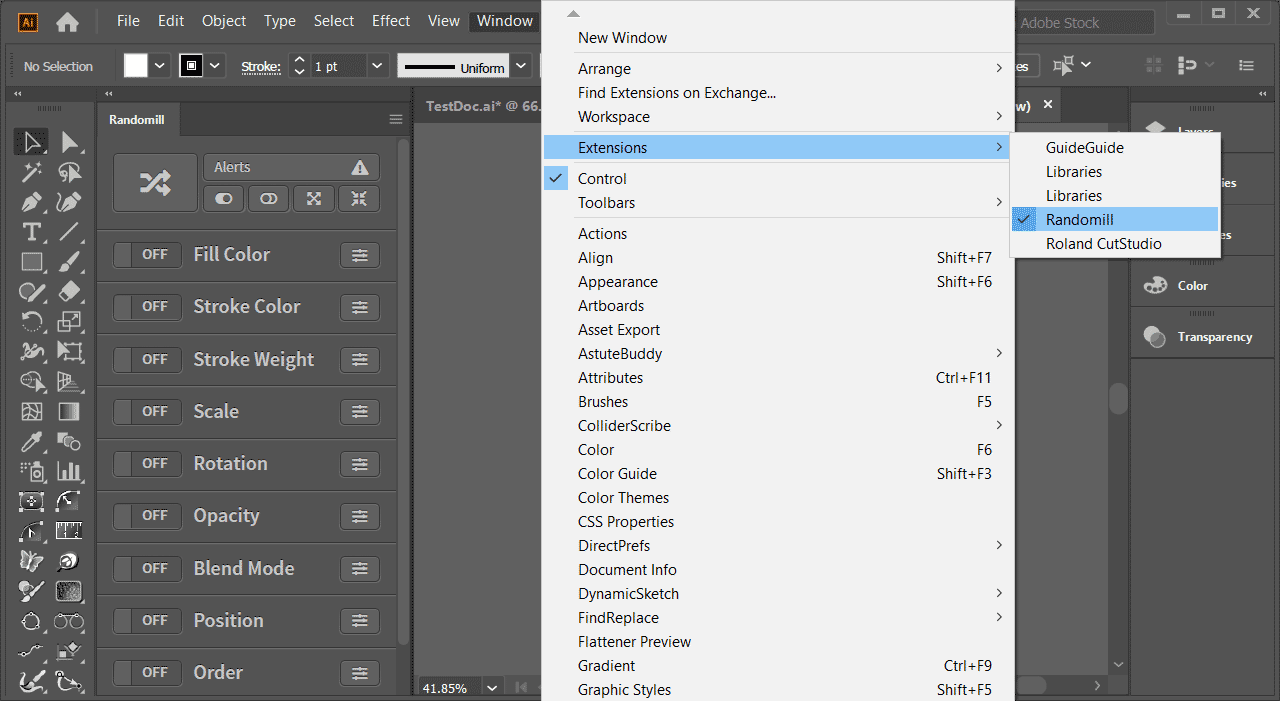Screen dimensions: 1280x701
Task: Click the TestDoc.ai document tab
Action: point(482,105)
